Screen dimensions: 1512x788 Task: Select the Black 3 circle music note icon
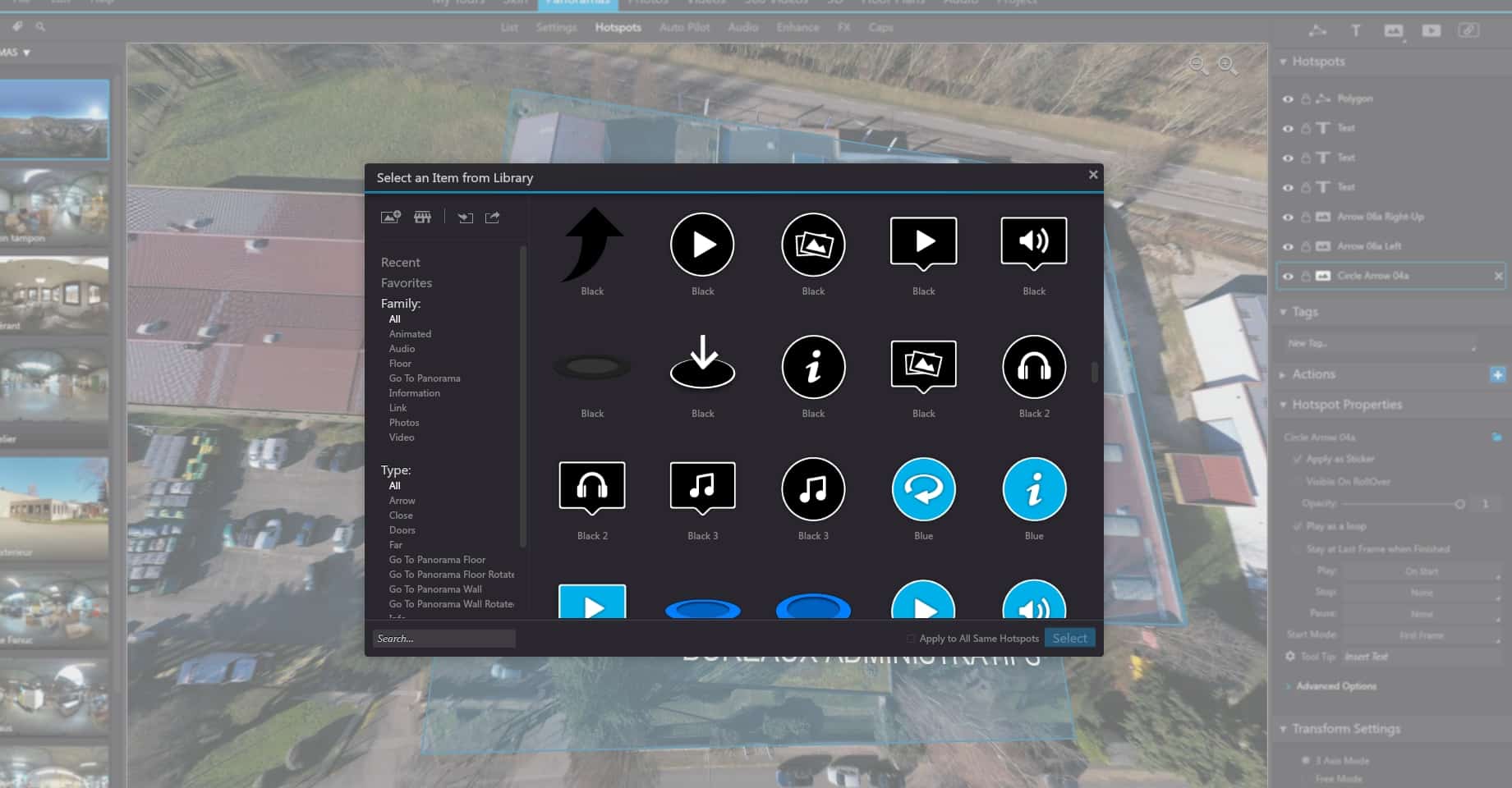[x=813, y=489]
